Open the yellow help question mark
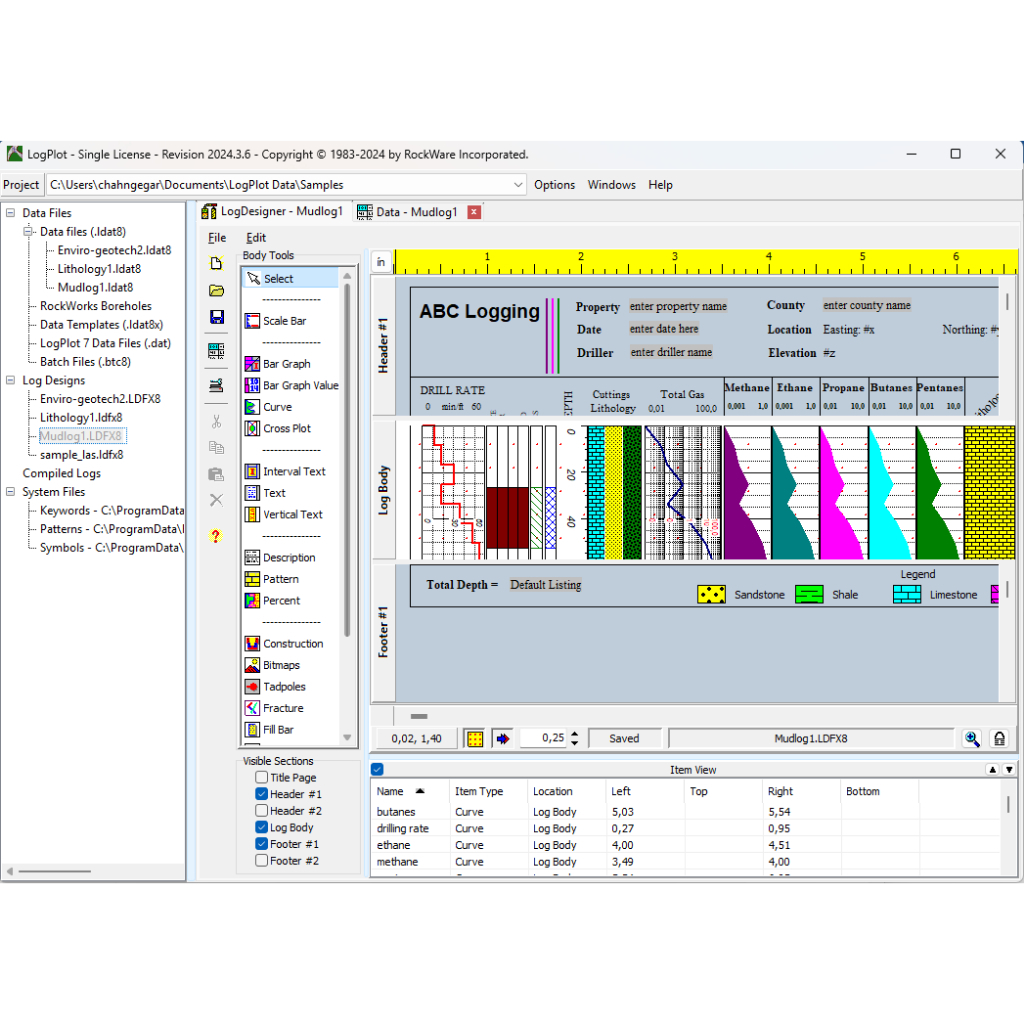 click(x=216, y=536)
